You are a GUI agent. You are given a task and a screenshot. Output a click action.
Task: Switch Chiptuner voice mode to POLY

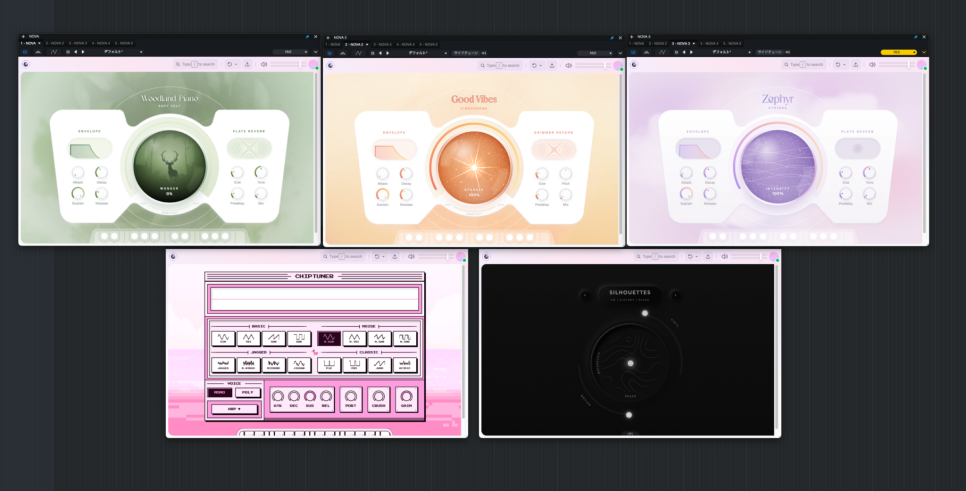[248, 392]
